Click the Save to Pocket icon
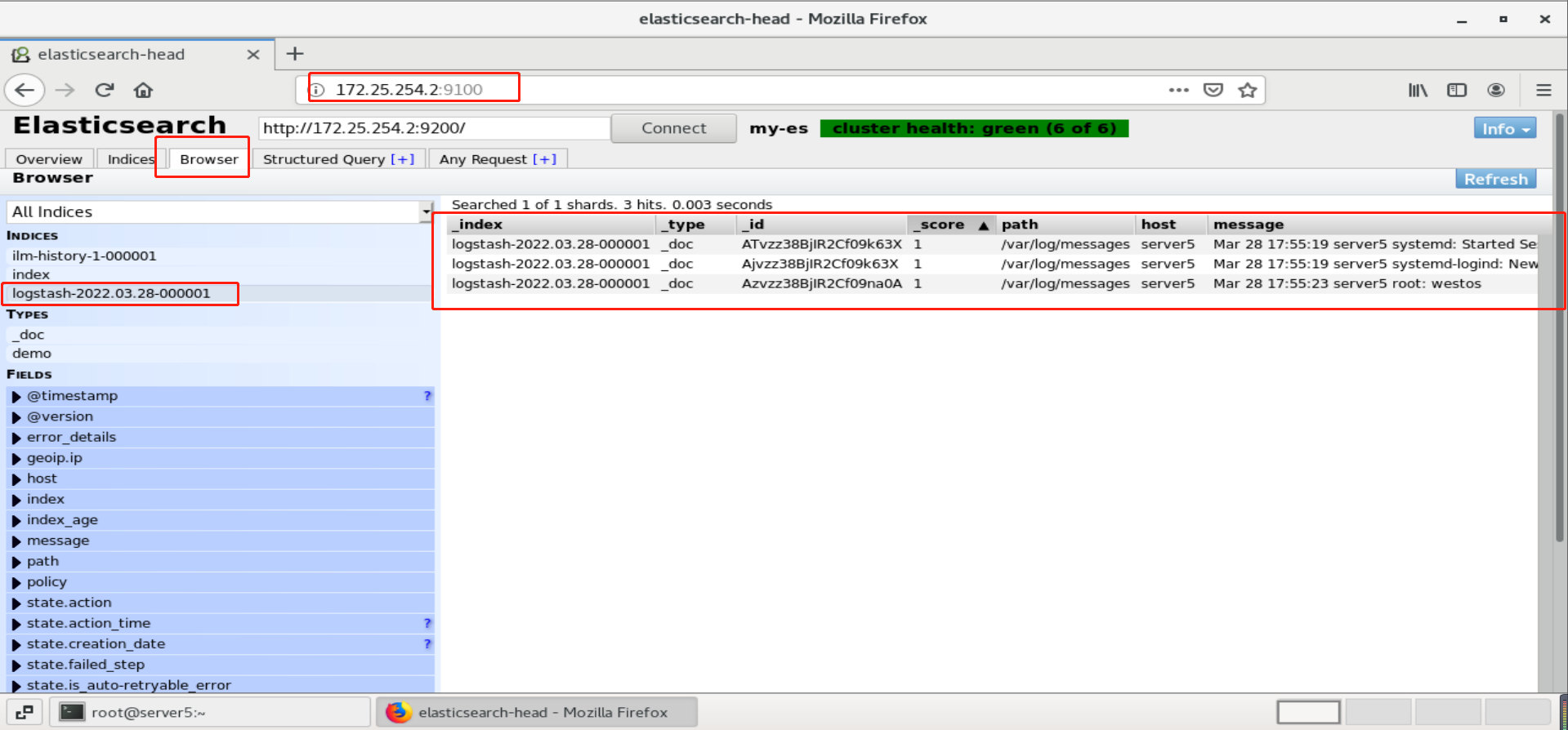Image resolution: width=1568 pixels, height=730 pixels. 1213,90
